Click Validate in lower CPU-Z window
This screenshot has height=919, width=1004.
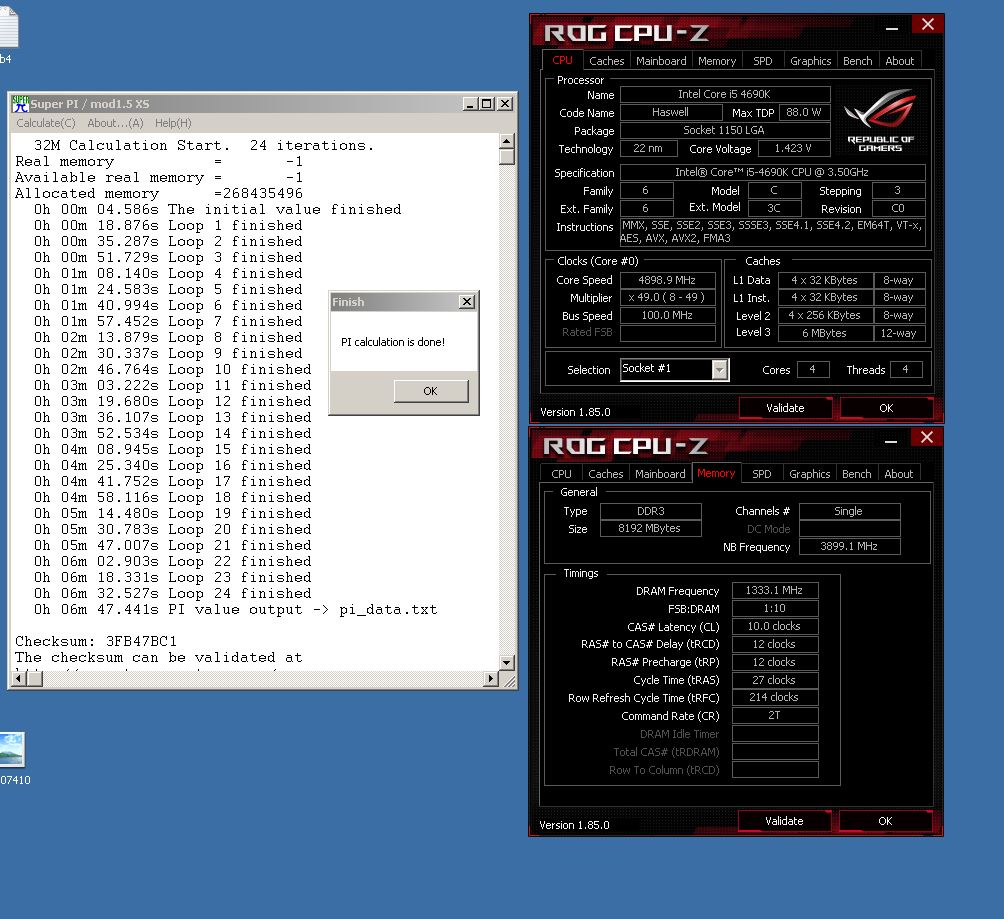pyautogui.click(x=784, y=821)
